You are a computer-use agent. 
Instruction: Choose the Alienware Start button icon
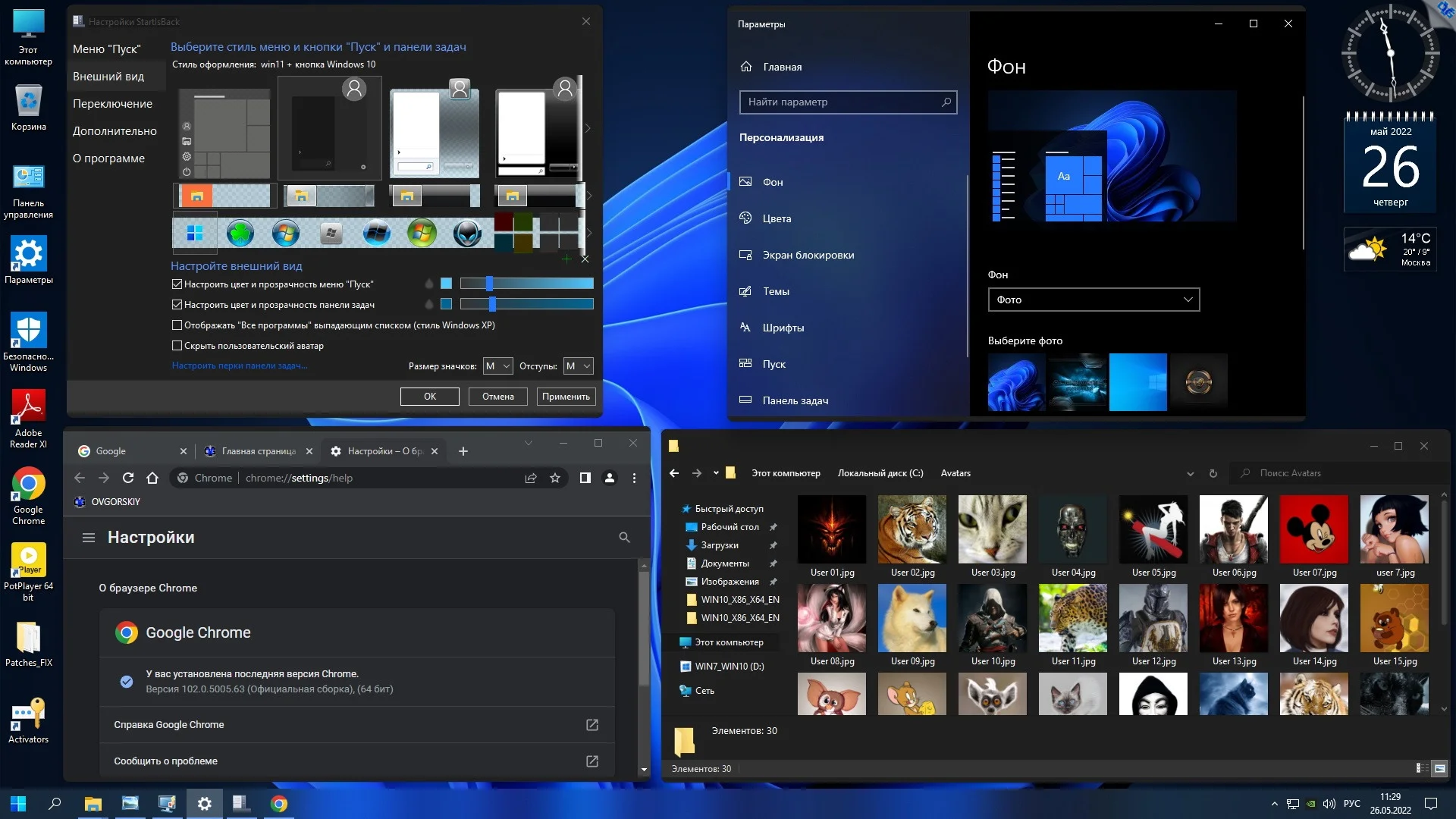467,233
